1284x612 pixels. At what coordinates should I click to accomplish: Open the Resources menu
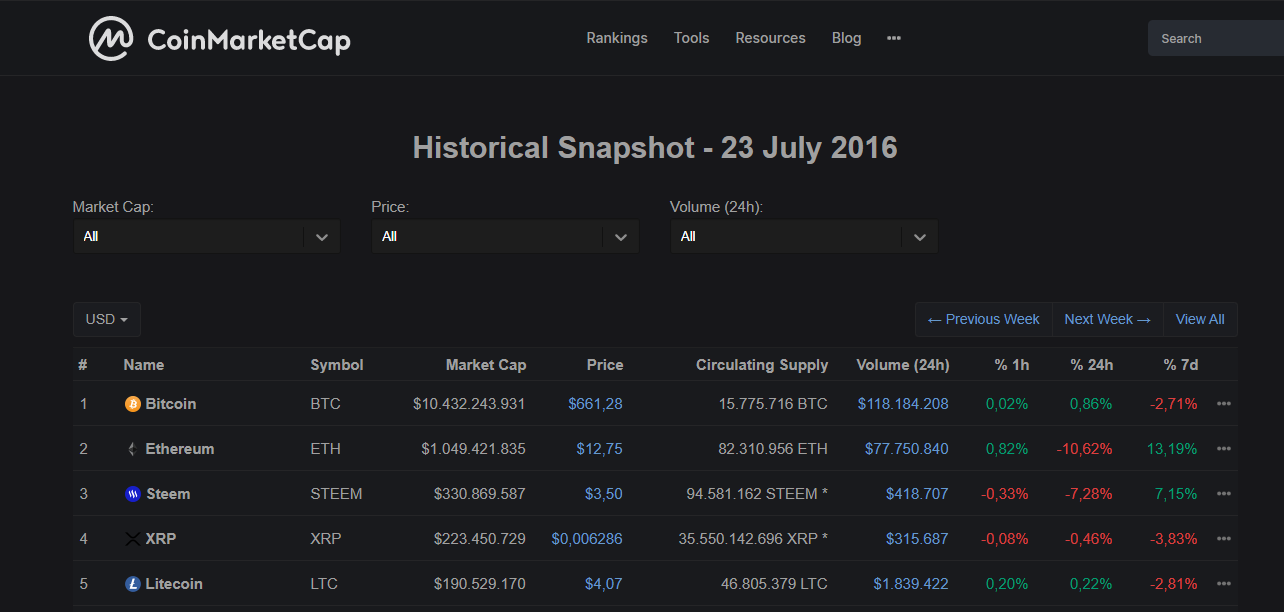pyautogui.click(x=770, y=38)
